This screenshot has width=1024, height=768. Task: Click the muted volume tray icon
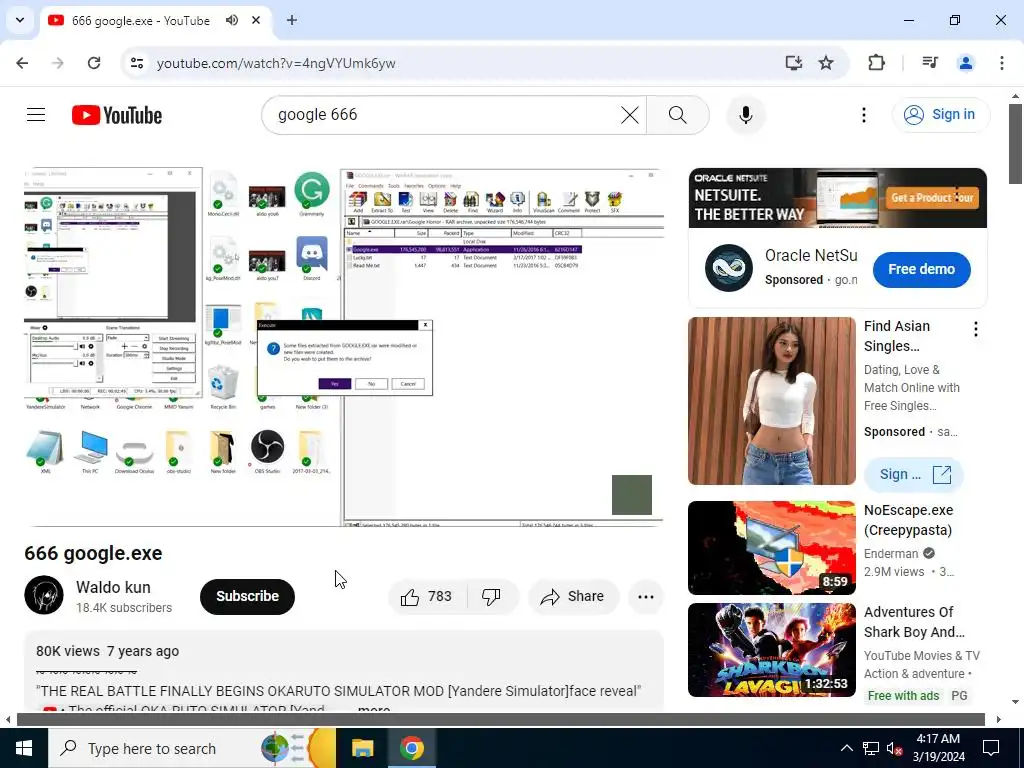(895, 748)
